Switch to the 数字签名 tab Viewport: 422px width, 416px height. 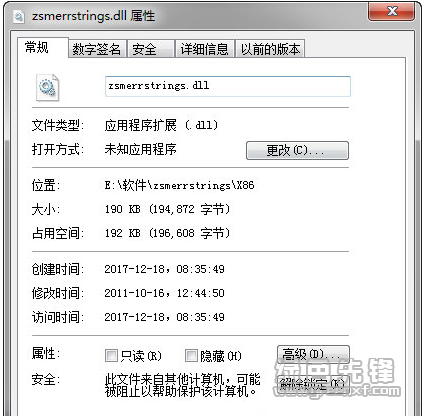97,49
